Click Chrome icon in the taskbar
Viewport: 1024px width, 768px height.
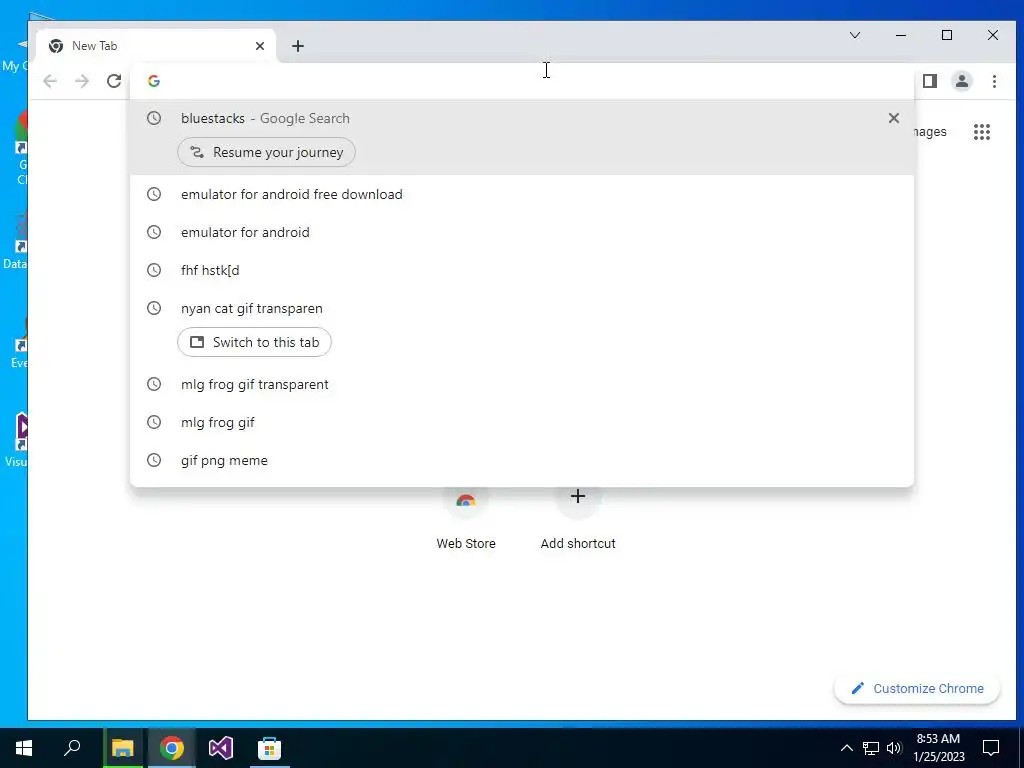172,748
